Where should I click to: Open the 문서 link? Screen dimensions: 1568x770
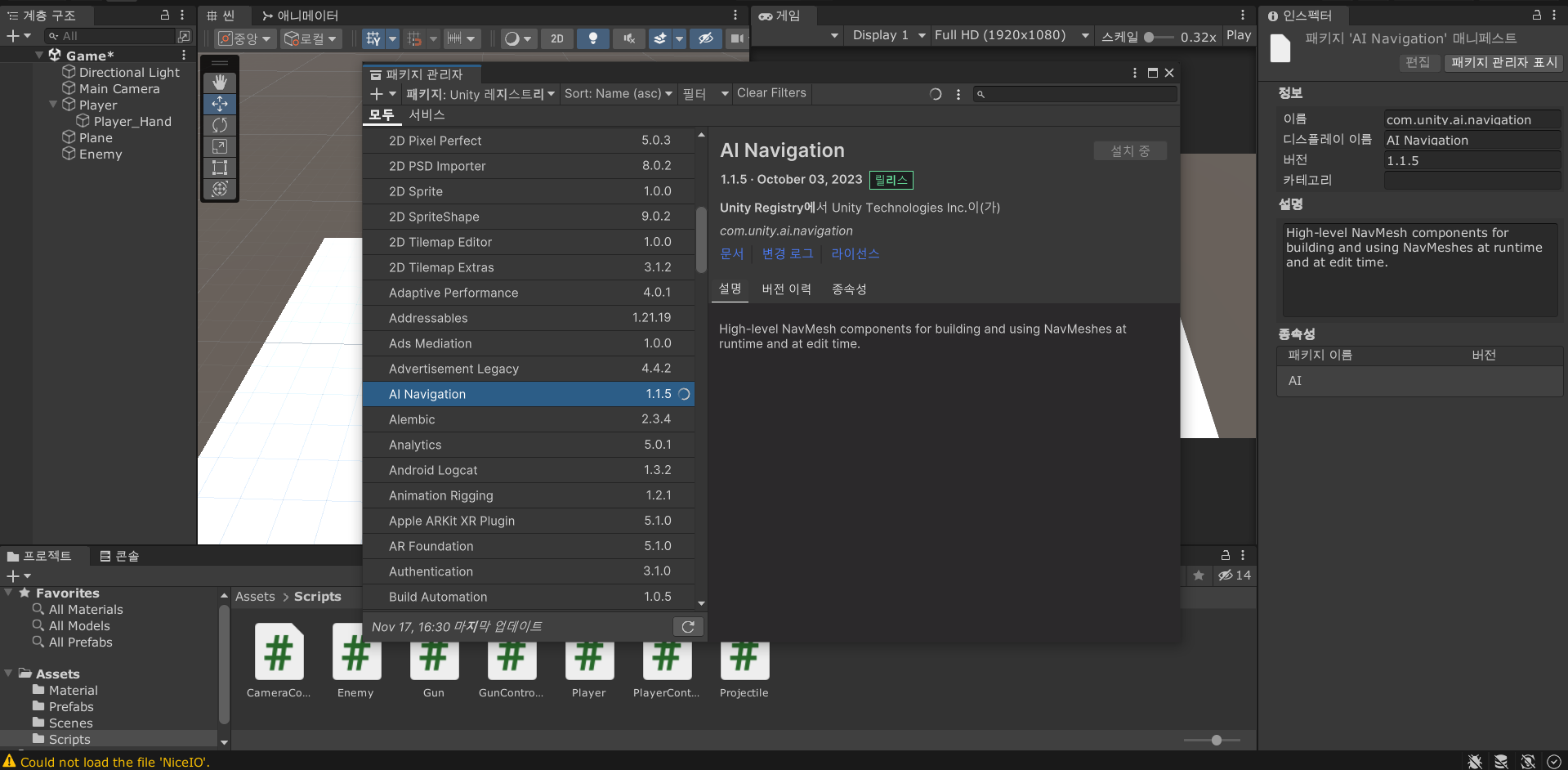coord(732,253)
